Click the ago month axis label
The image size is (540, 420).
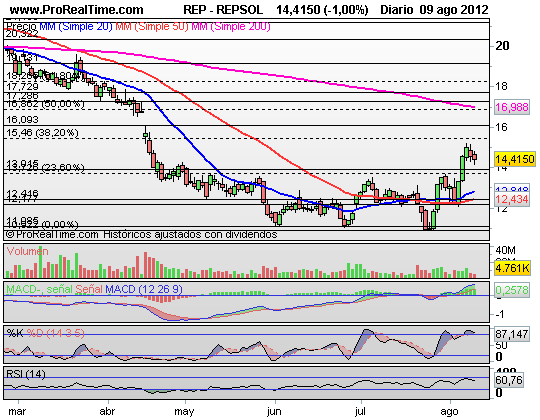(449, 412)
